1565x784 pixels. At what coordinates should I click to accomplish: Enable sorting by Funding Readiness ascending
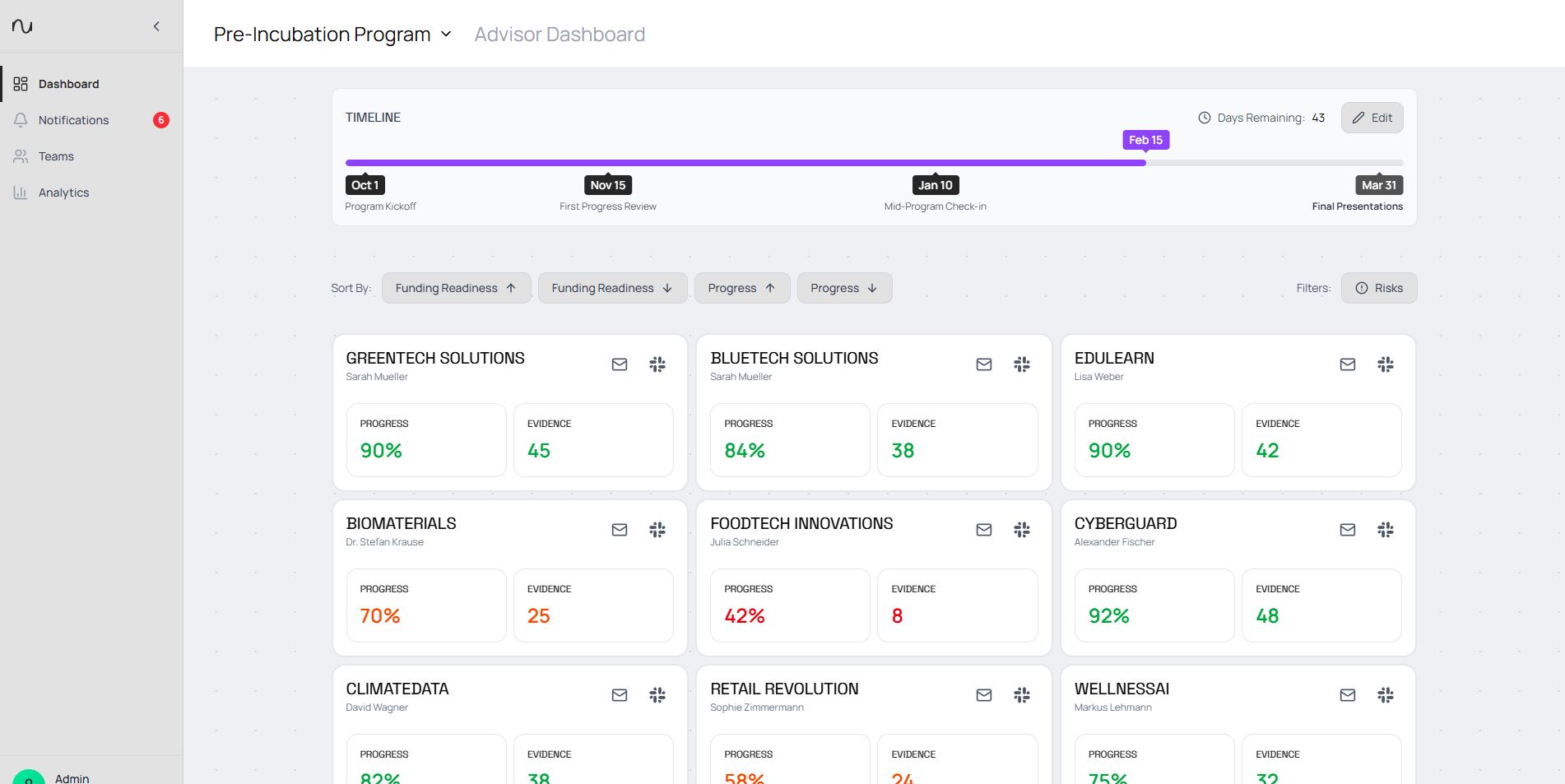456,288
